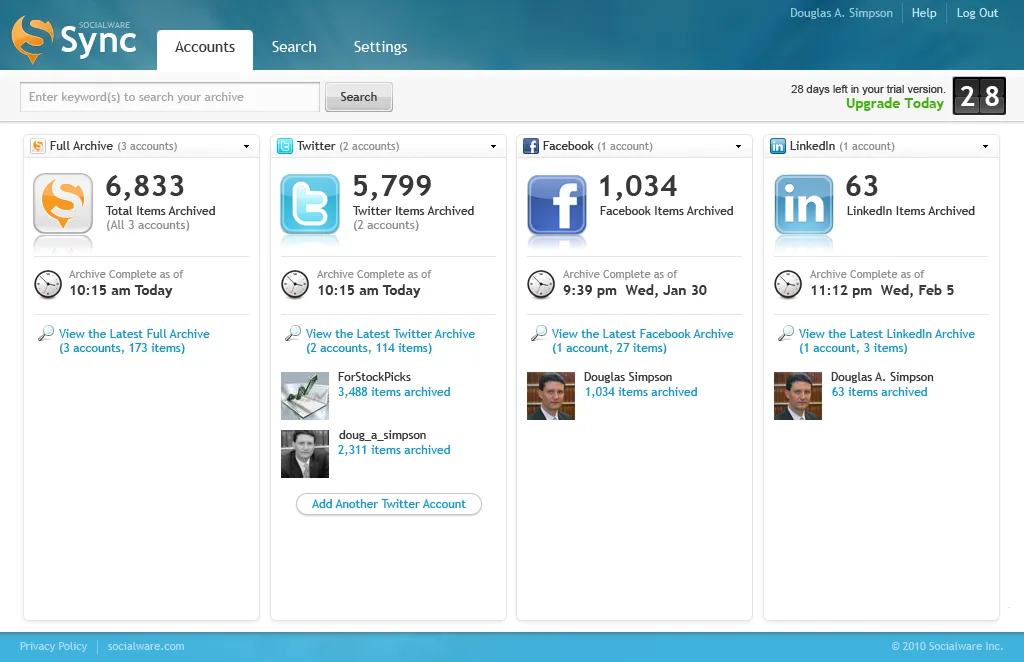Click the Douglas A. Simpson LinkedIn profile photo
The width and height of the screenshot is (1024, 662).
click(798, 396)
